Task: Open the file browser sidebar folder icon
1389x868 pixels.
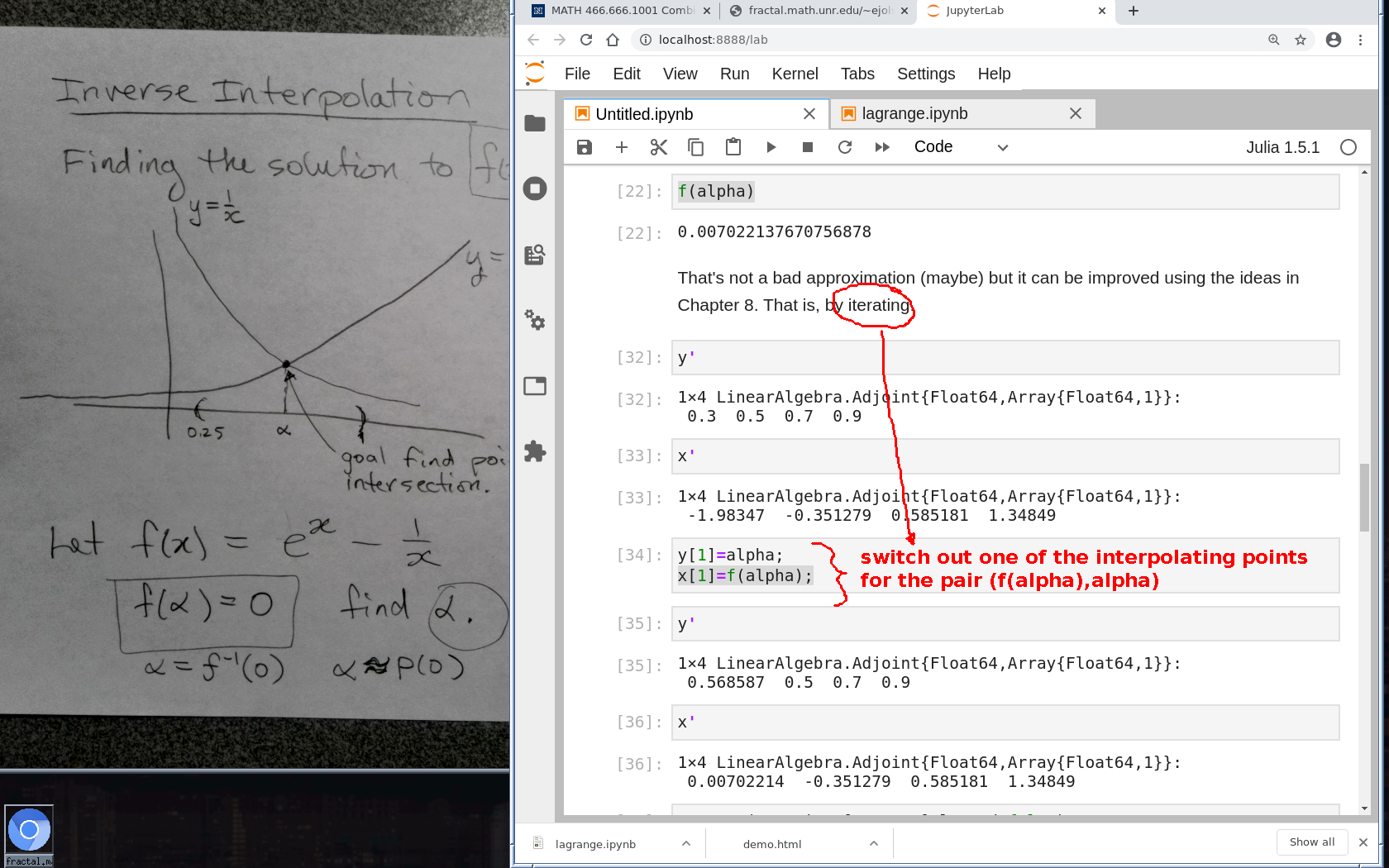Action: tap(535, 123)
